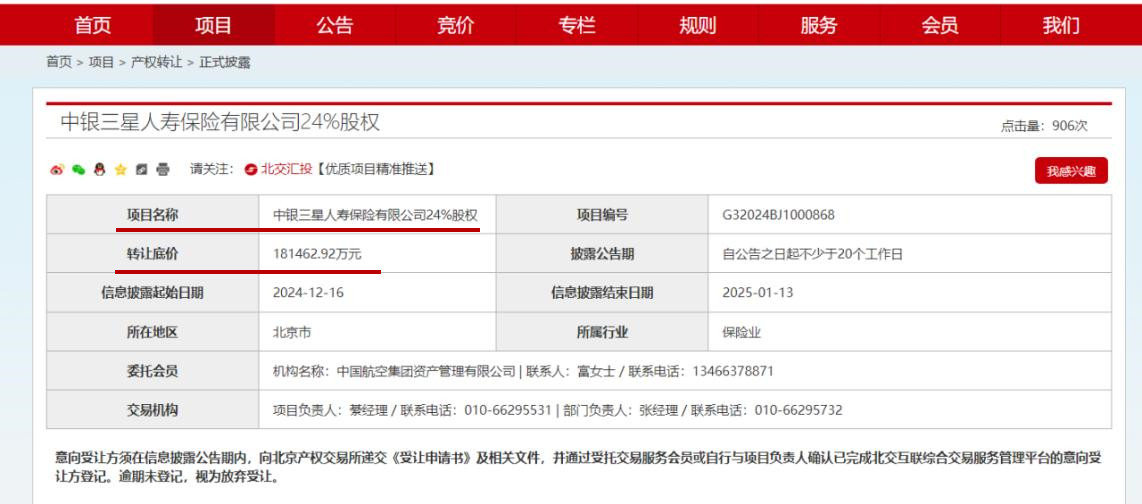
Task: Click the 首页 breadcrumb link
Action: tap(59, 63)
